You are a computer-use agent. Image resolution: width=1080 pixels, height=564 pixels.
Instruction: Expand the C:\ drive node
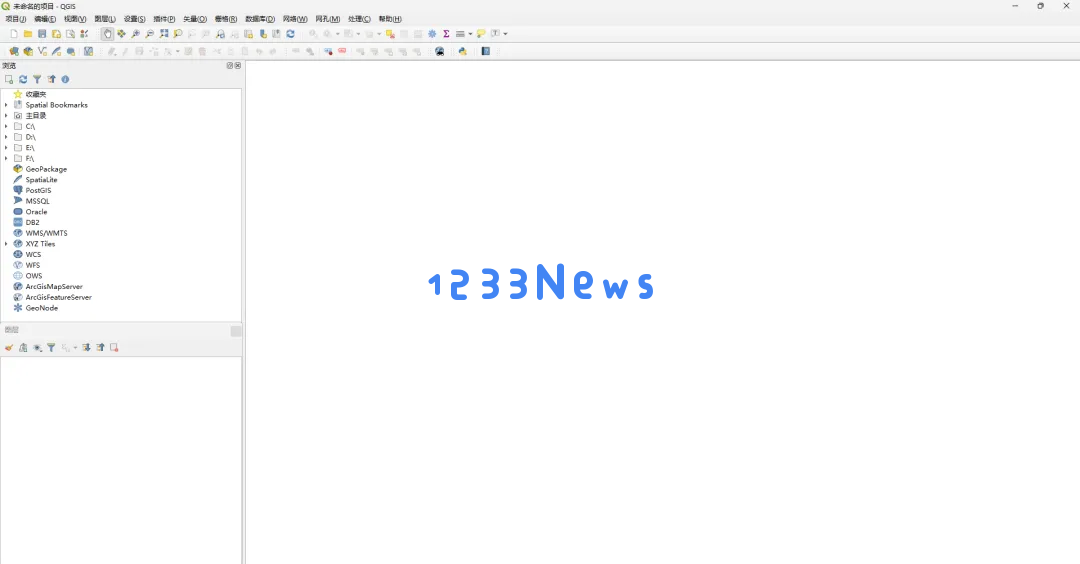click(6, 127)
